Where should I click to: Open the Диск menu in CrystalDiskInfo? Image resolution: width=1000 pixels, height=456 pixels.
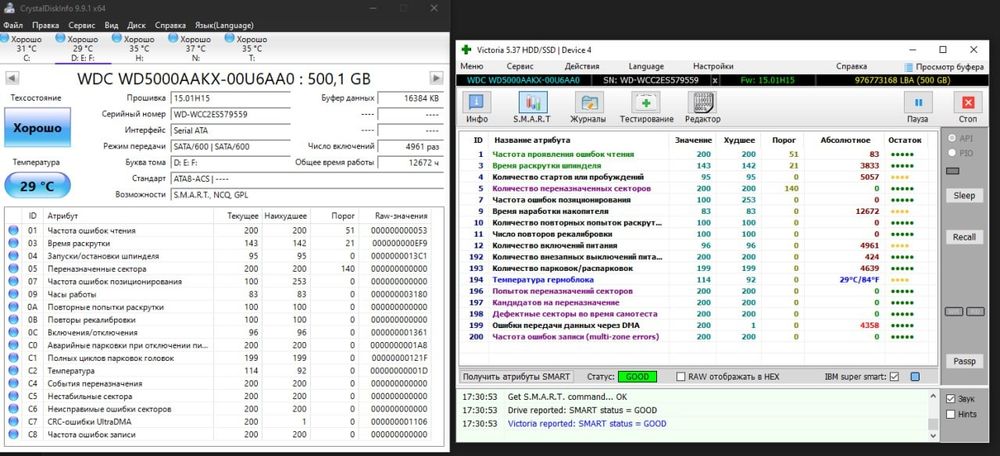click(136, 26)
